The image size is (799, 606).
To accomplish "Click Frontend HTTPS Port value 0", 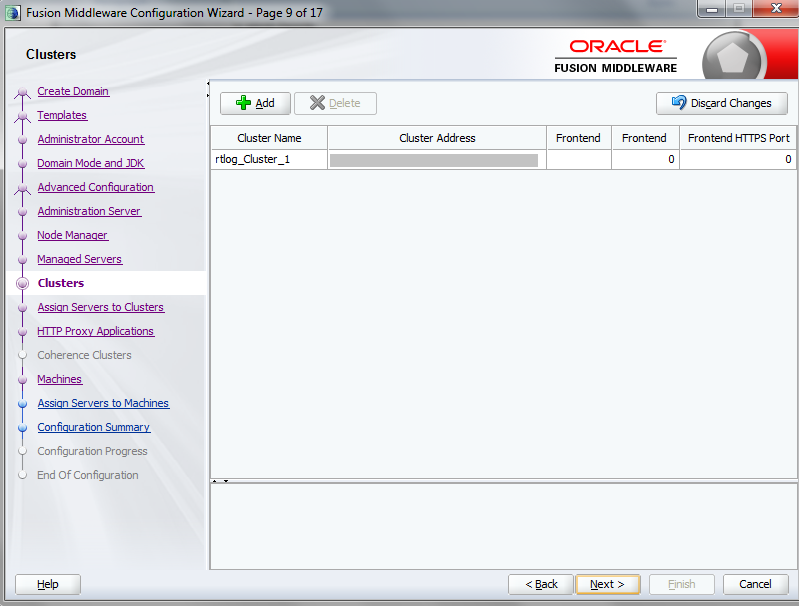I will (738, 160).
